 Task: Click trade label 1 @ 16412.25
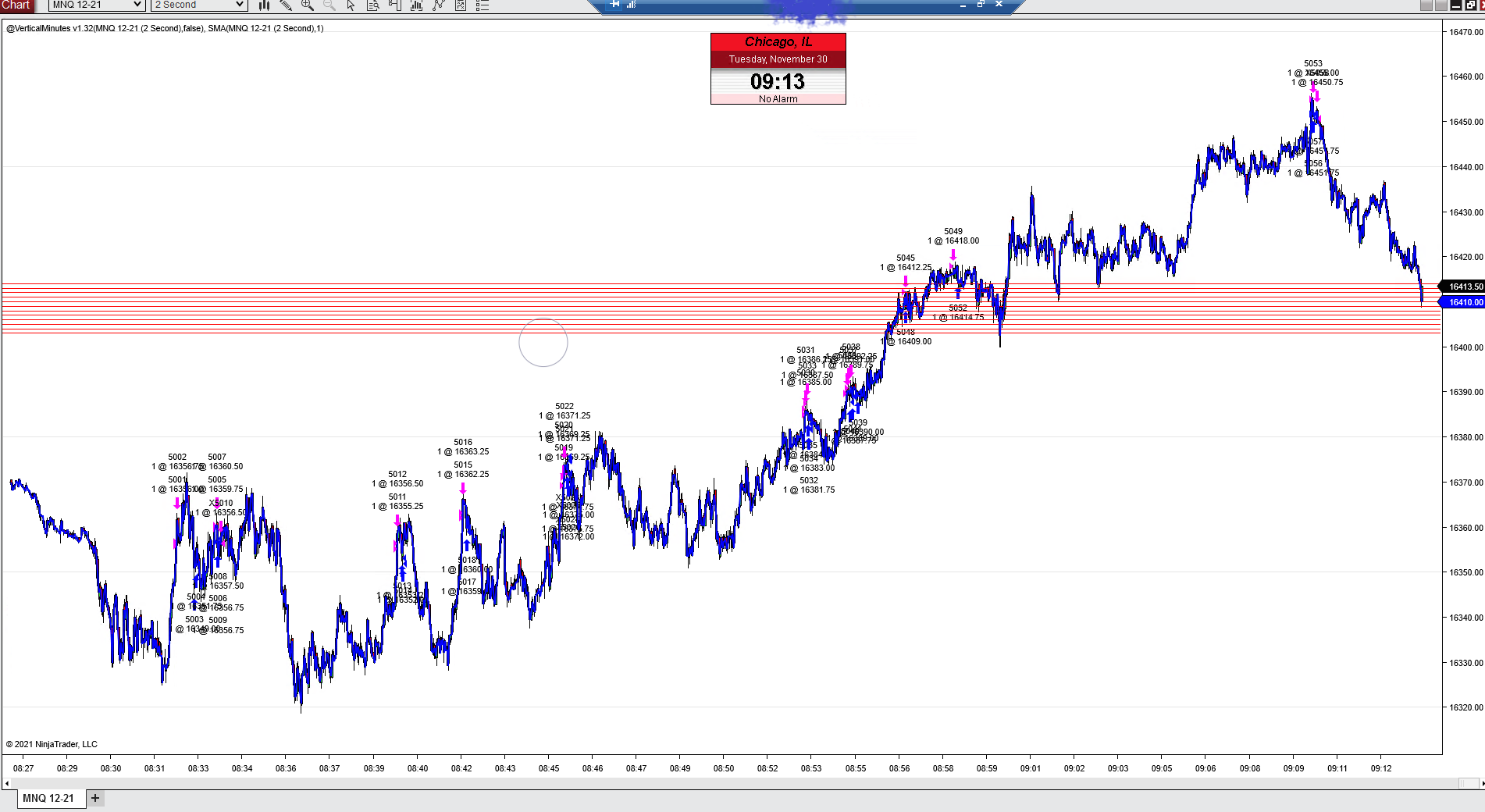click(x=906, y=267)
